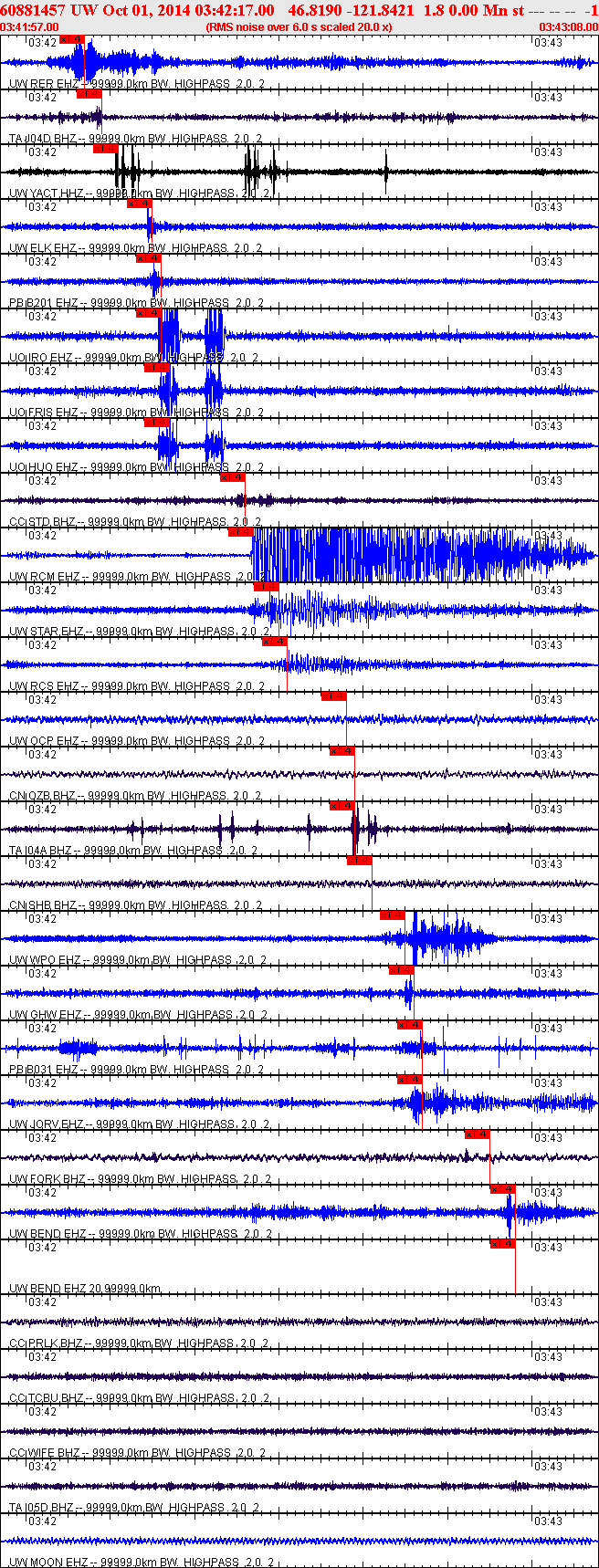Screen dimensions: 599x1568
Task: Select the UW FORK BHZ station label
Action: click(x=140, y=1178)
